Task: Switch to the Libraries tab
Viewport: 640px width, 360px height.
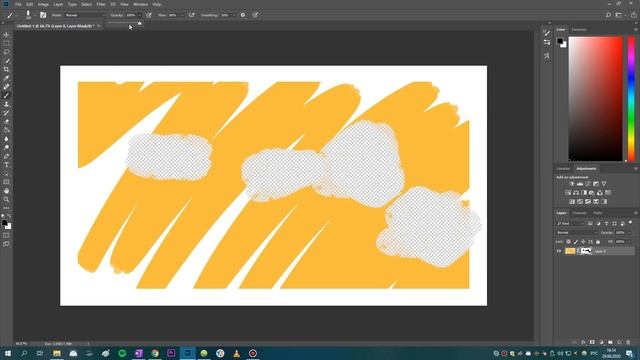Action: (563, 169)
